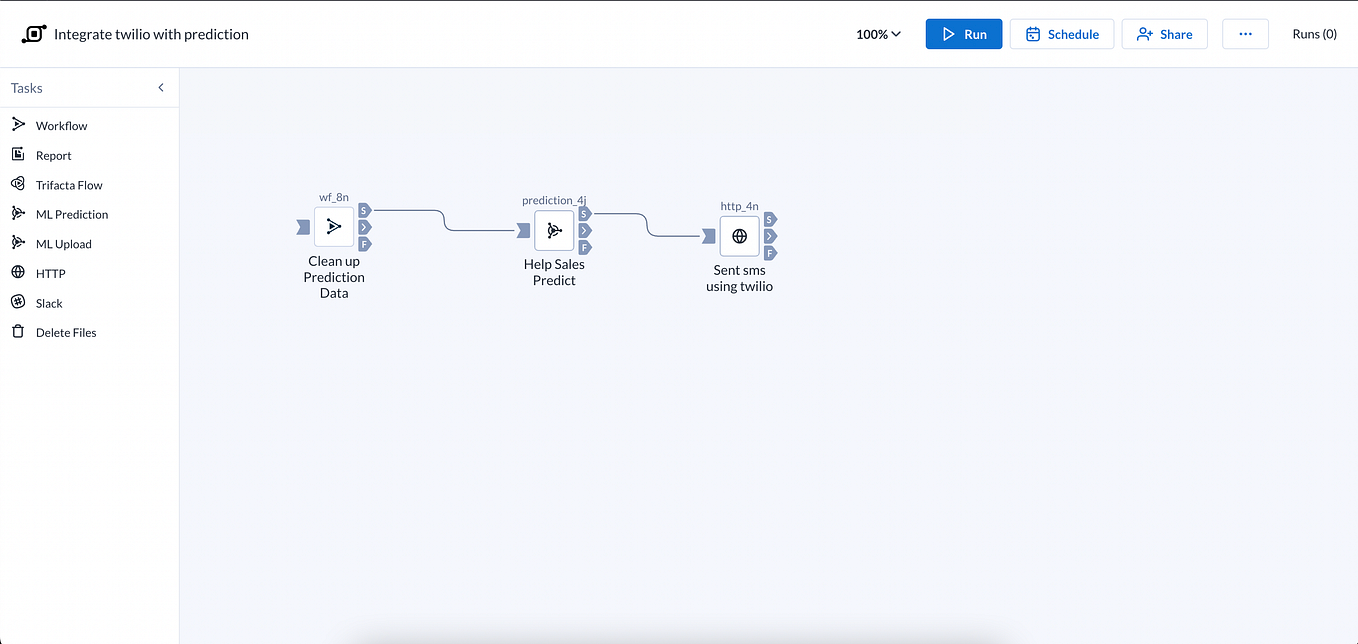Select the HTTP task icon
This screenshot has width=1358, height=644.
pyautogui.click(x=19, y=272)
